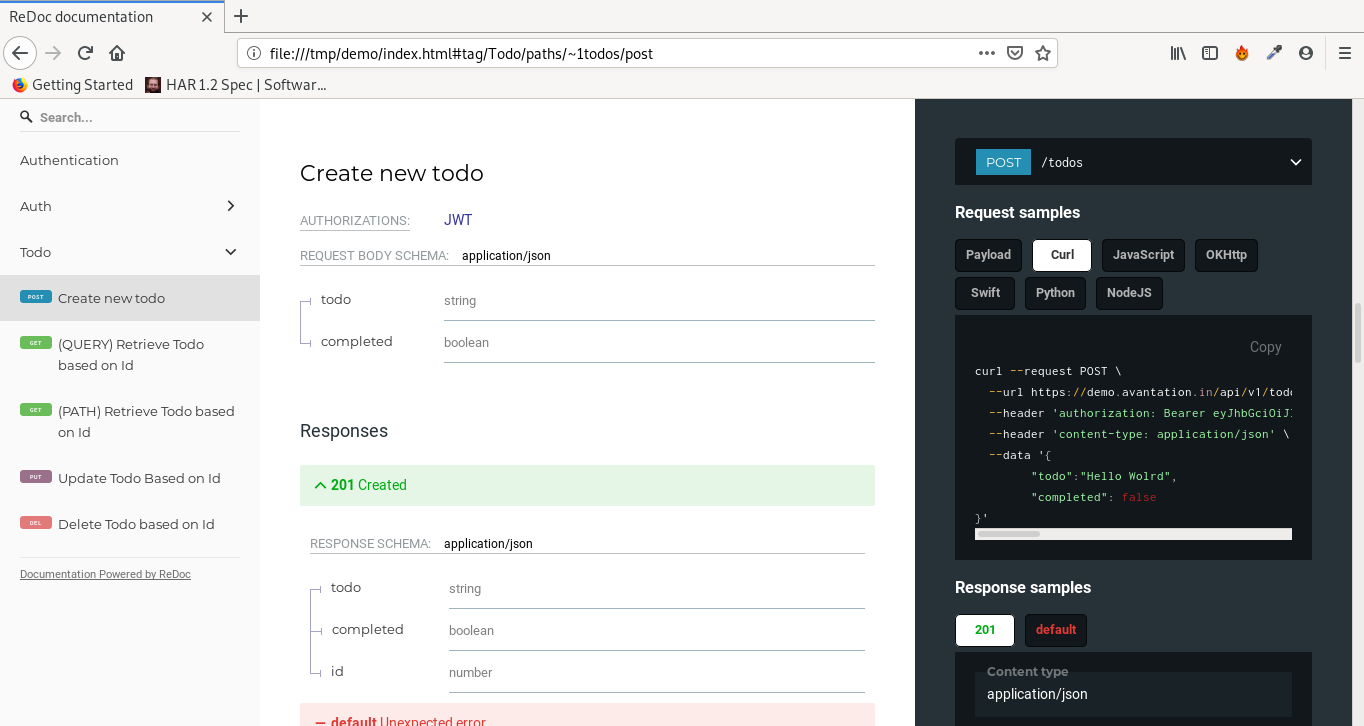Viewport: 1364px width, 726px height.
Task: Open the Authentication section in sidebar
Action: [130, 160]
